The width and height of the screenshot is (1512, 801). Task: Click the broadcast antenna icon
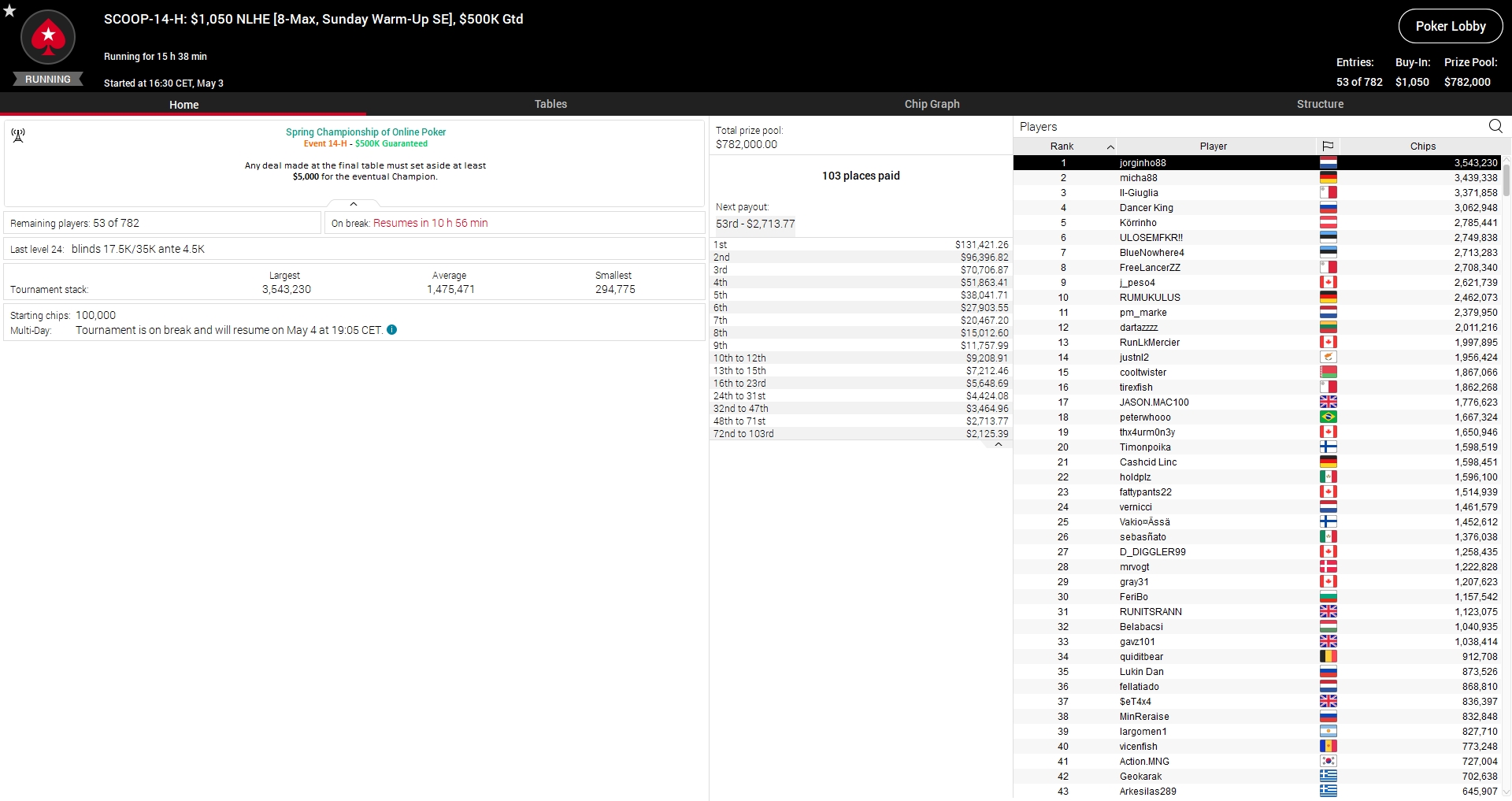pyautogui.click(x=18, y=135)
